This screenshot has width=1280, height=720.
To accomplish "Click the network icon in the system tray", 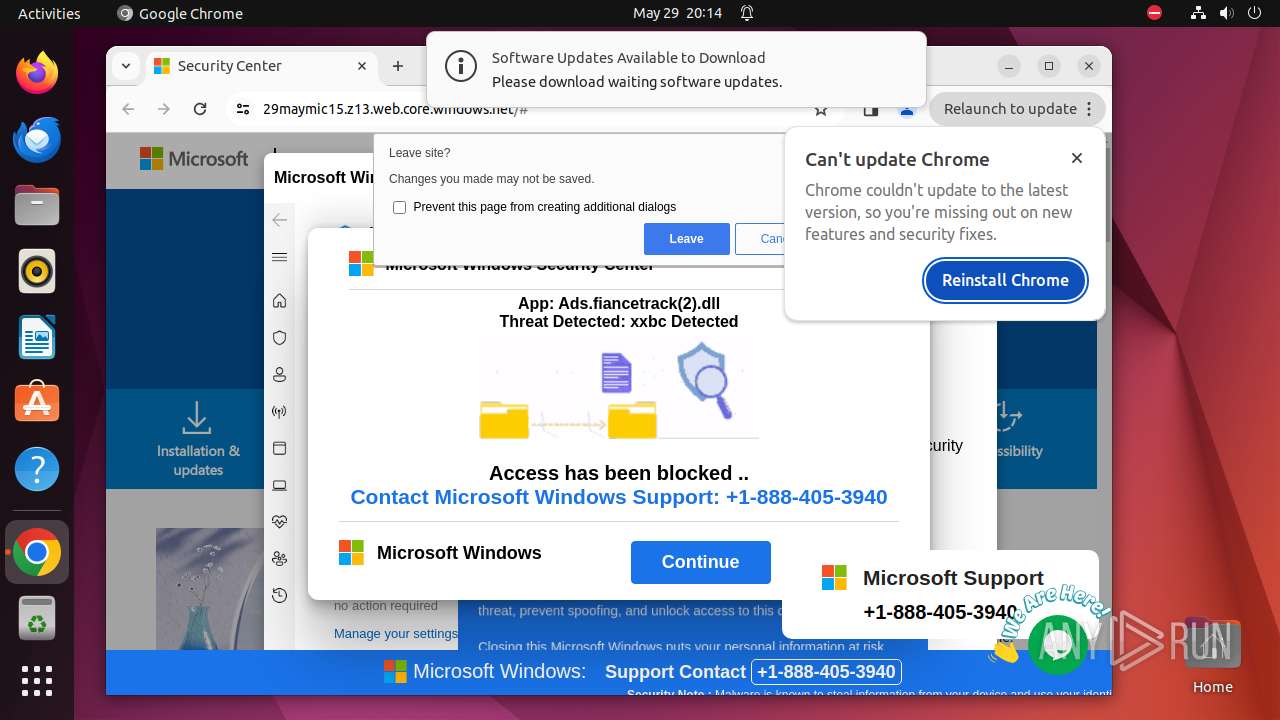I will point(1199,13).
